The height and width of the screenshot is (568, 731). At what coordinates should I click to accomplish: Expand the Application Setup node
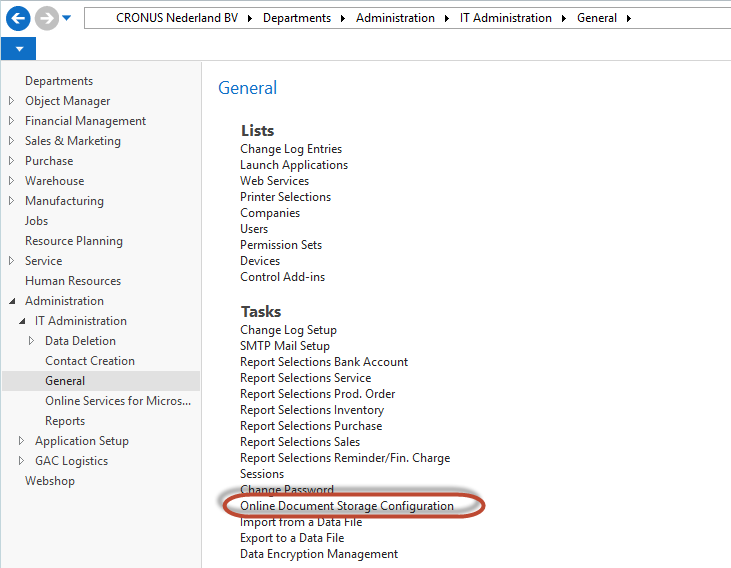coord(21,441)
